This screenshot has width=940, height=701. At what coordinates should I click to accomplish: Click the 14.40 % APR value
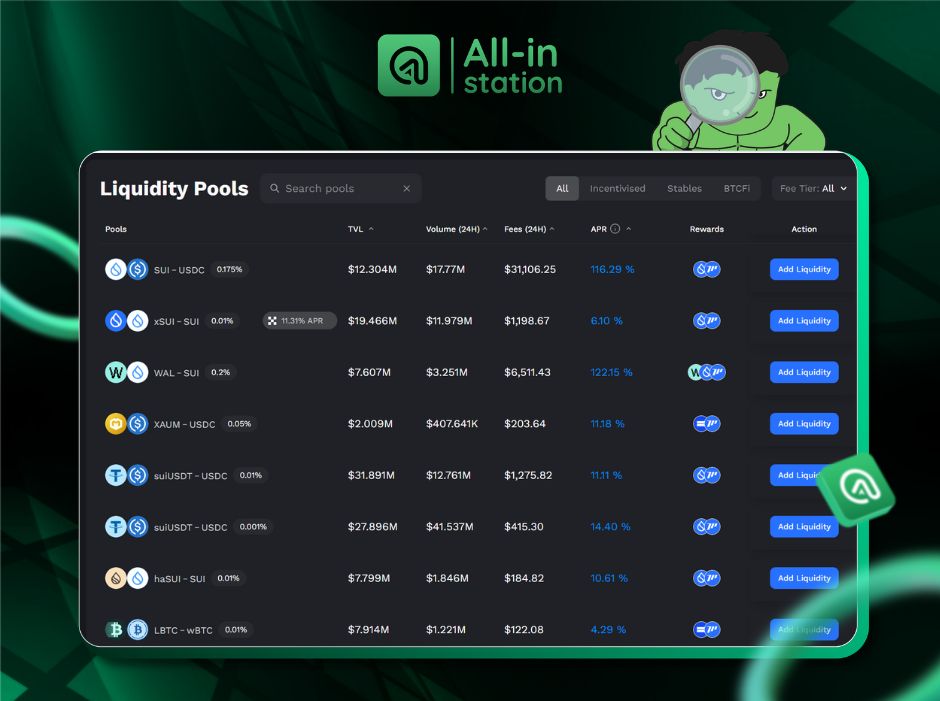[x=610, y=526]
